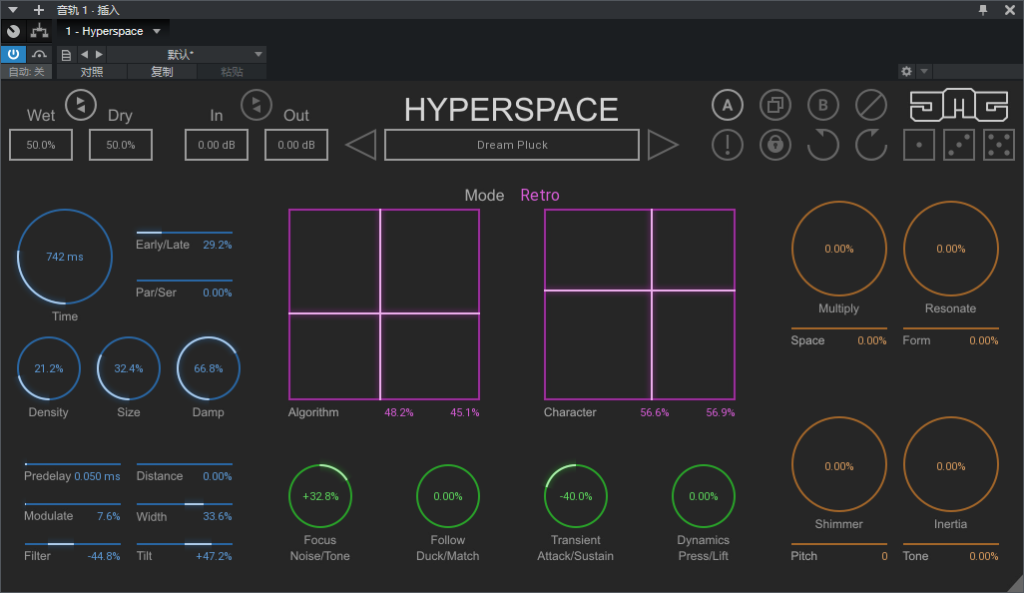
Task: Click the Damp knob
Action: (208, 368)
